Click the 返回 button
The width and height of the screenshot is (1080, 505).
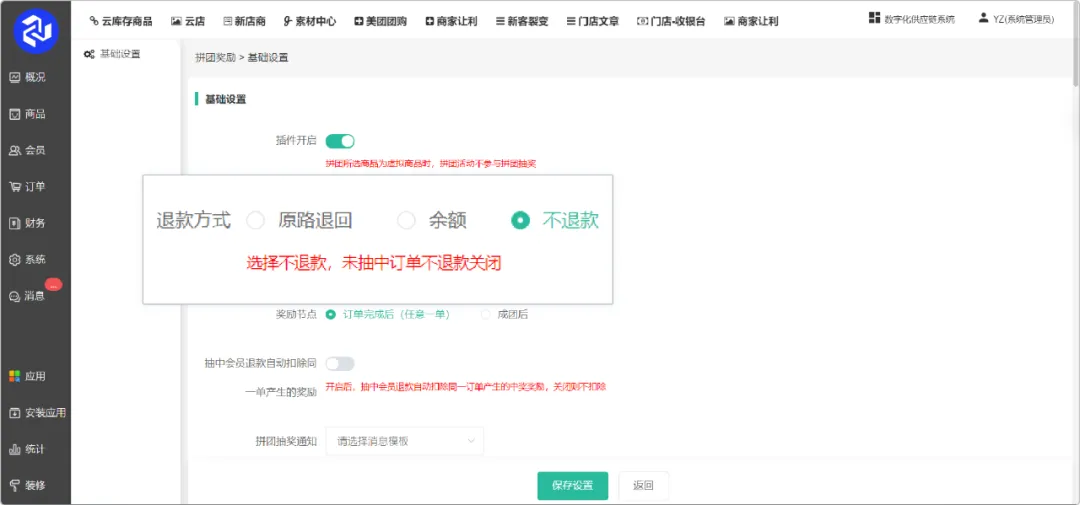tap(643, 486)
